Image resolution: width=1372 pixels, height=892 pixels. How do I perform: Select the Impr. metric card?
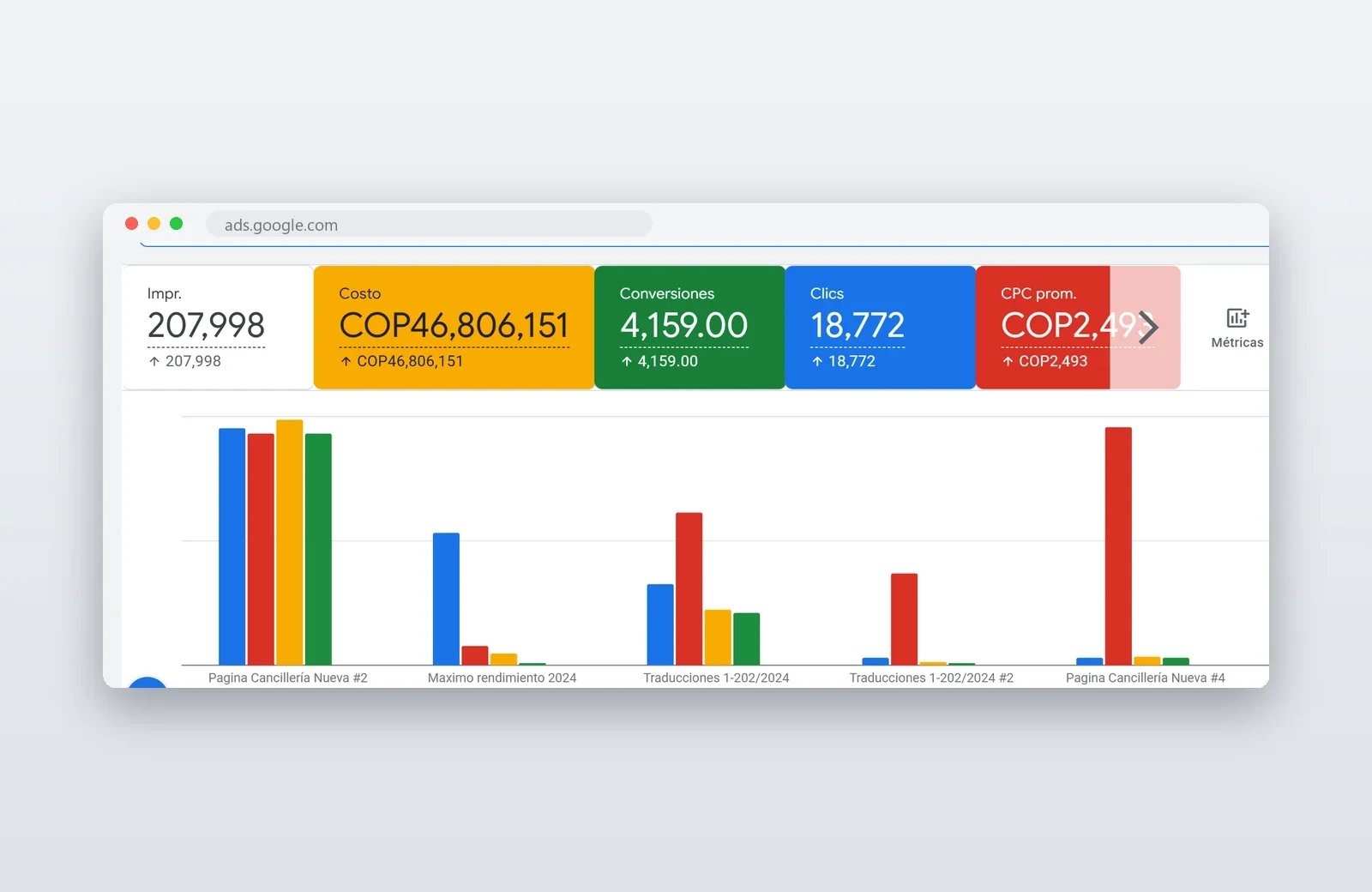click(218, 328)
